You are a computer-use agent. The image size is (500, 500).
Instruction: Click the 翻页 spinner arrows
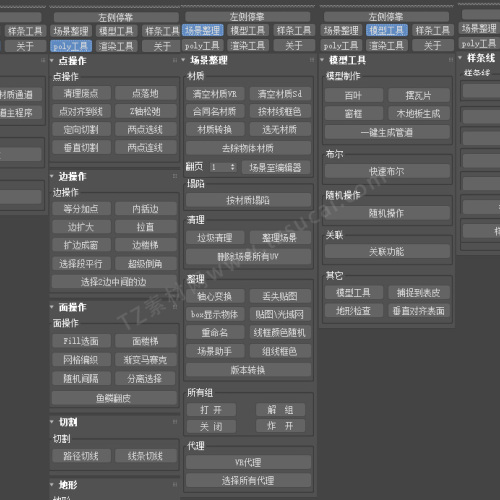point(233,167)
